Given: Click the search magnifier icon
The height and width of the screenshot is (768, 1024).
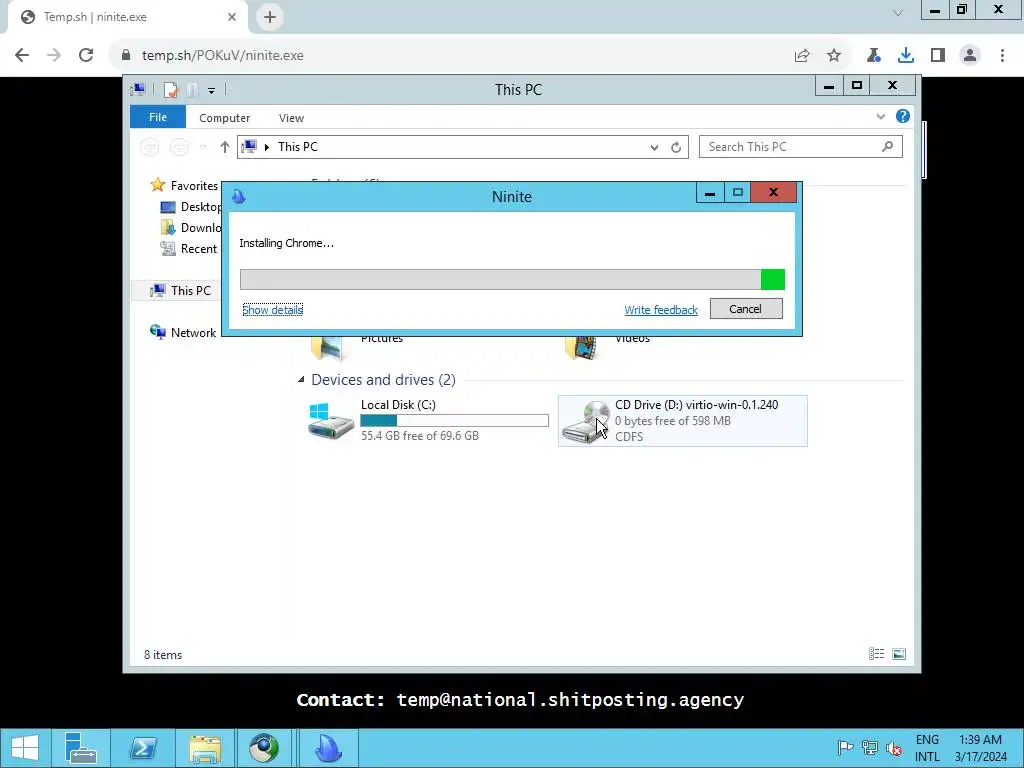Looking at the screenshot, I should coord(887,147).
